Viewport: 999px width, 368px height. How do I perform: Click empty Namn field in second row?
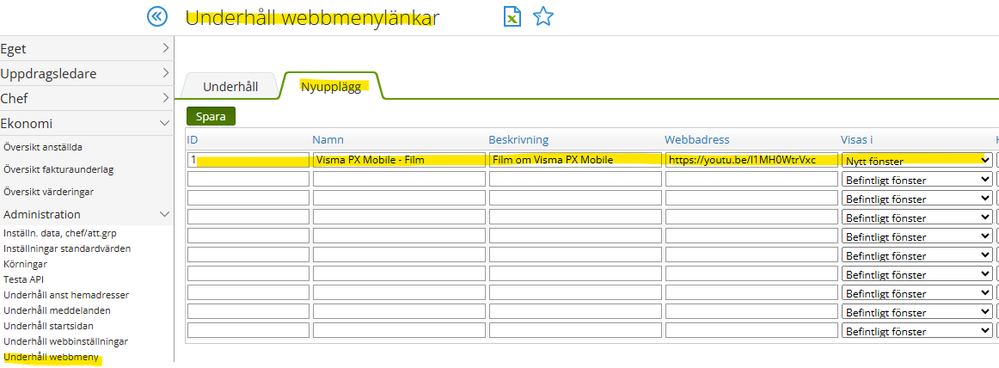pyautogui.click(x=399, y=179)
